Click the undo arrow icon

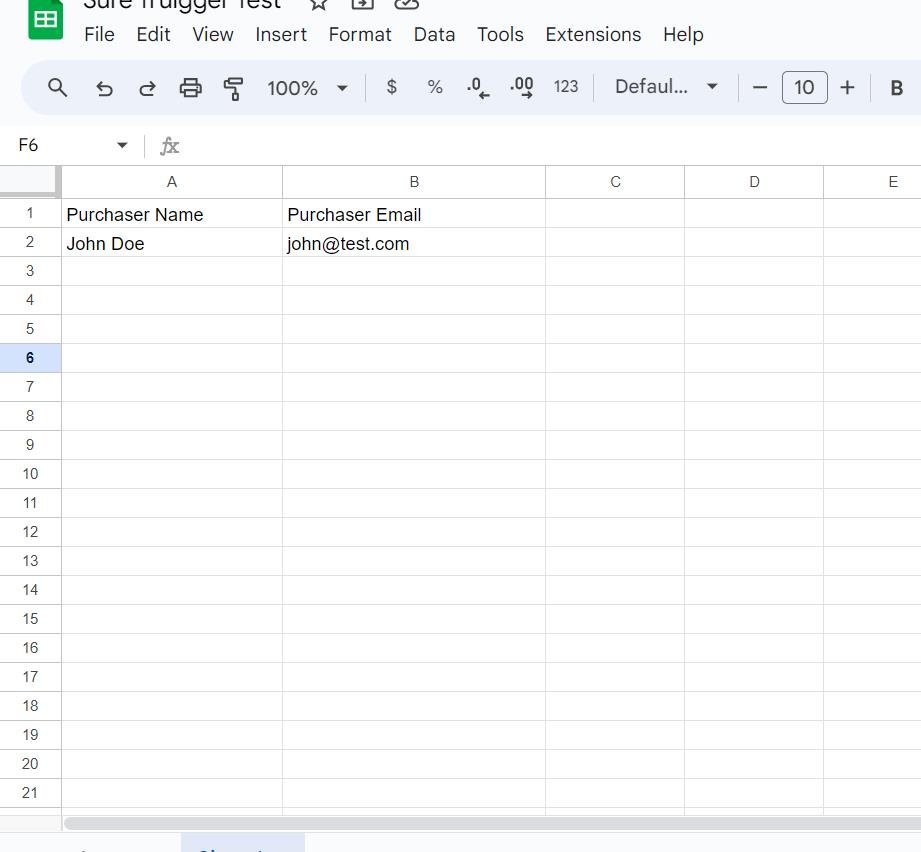pos(104,88)
